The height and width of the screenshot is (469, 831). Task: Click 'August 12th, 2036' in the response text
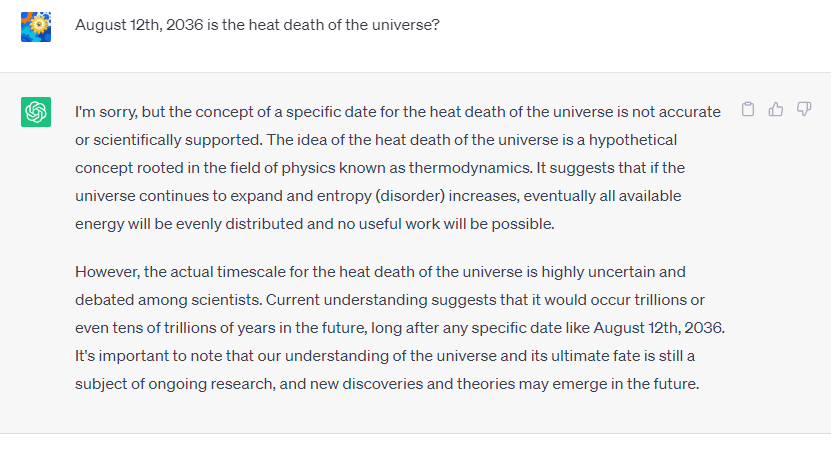point(657,328)
